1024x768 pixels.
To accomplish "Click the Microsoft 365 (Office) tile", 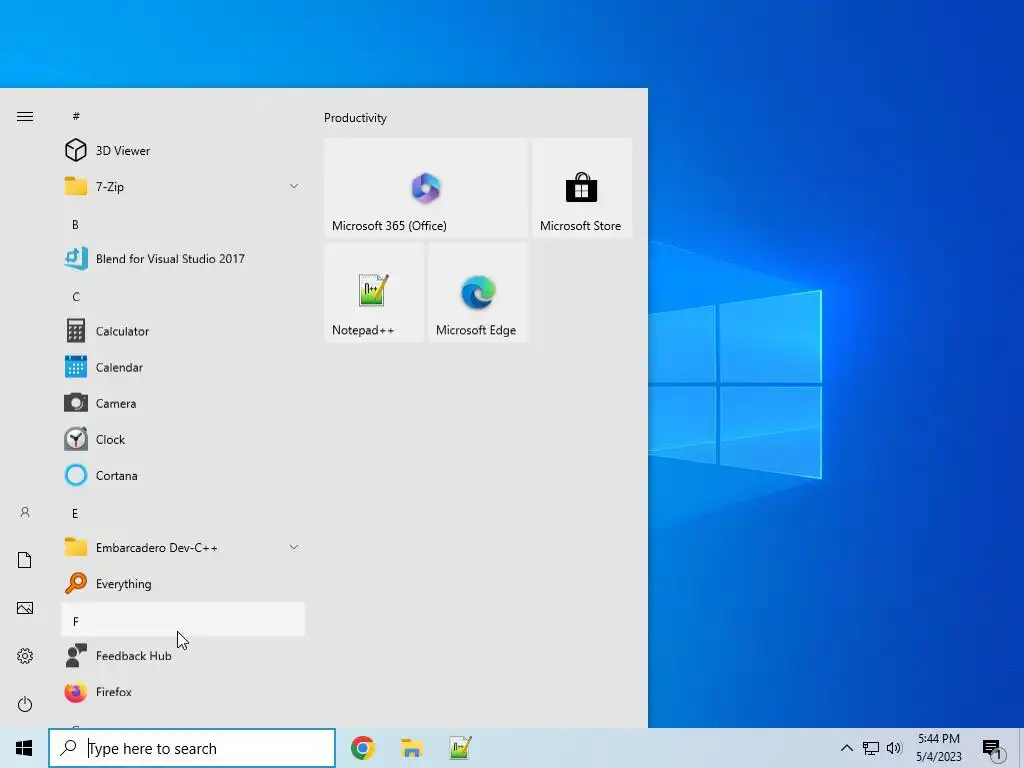I will (x=426, y=188).
